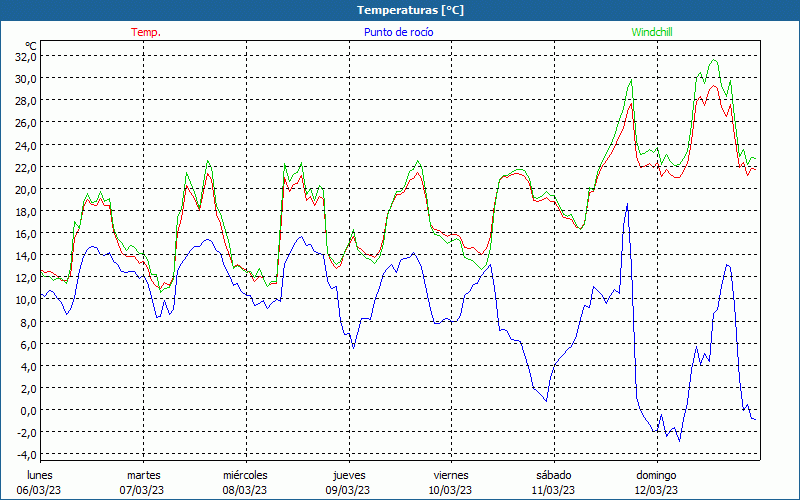Click the viernes day label
Viewport: 800px width, 500px height.
click(451, 475)
